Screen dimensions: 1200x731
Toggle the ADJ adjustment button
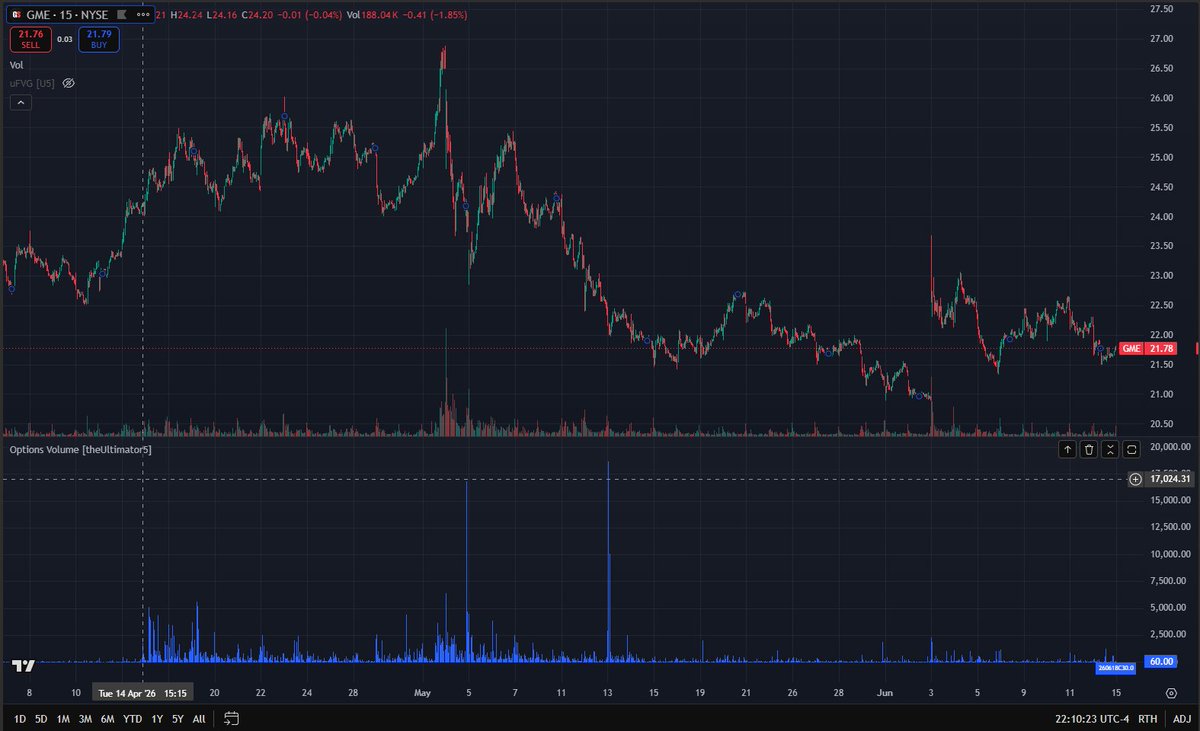(1182, 718)
